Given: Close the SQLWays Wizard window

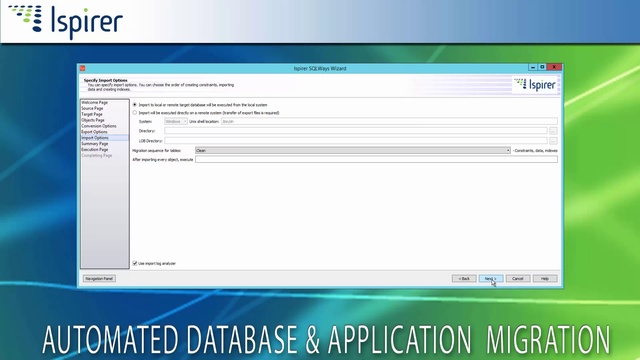Looking at the screenshot, I should 554,67.
